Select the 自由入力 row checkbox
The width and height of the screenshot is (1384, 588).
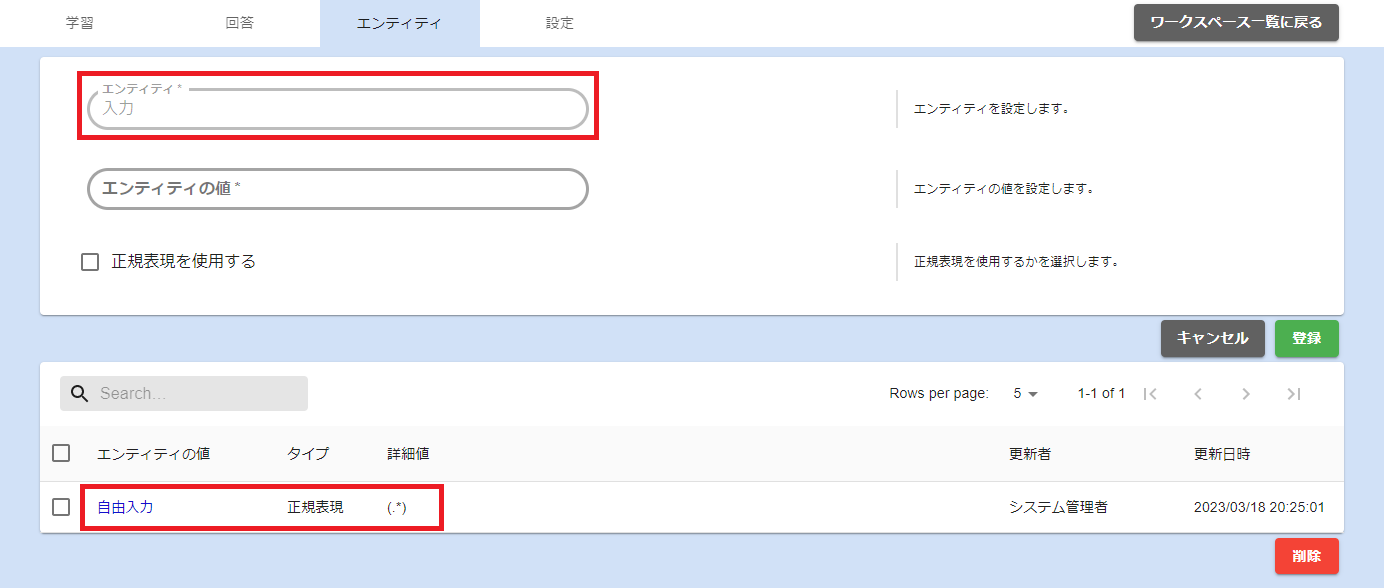click(61, 507)
